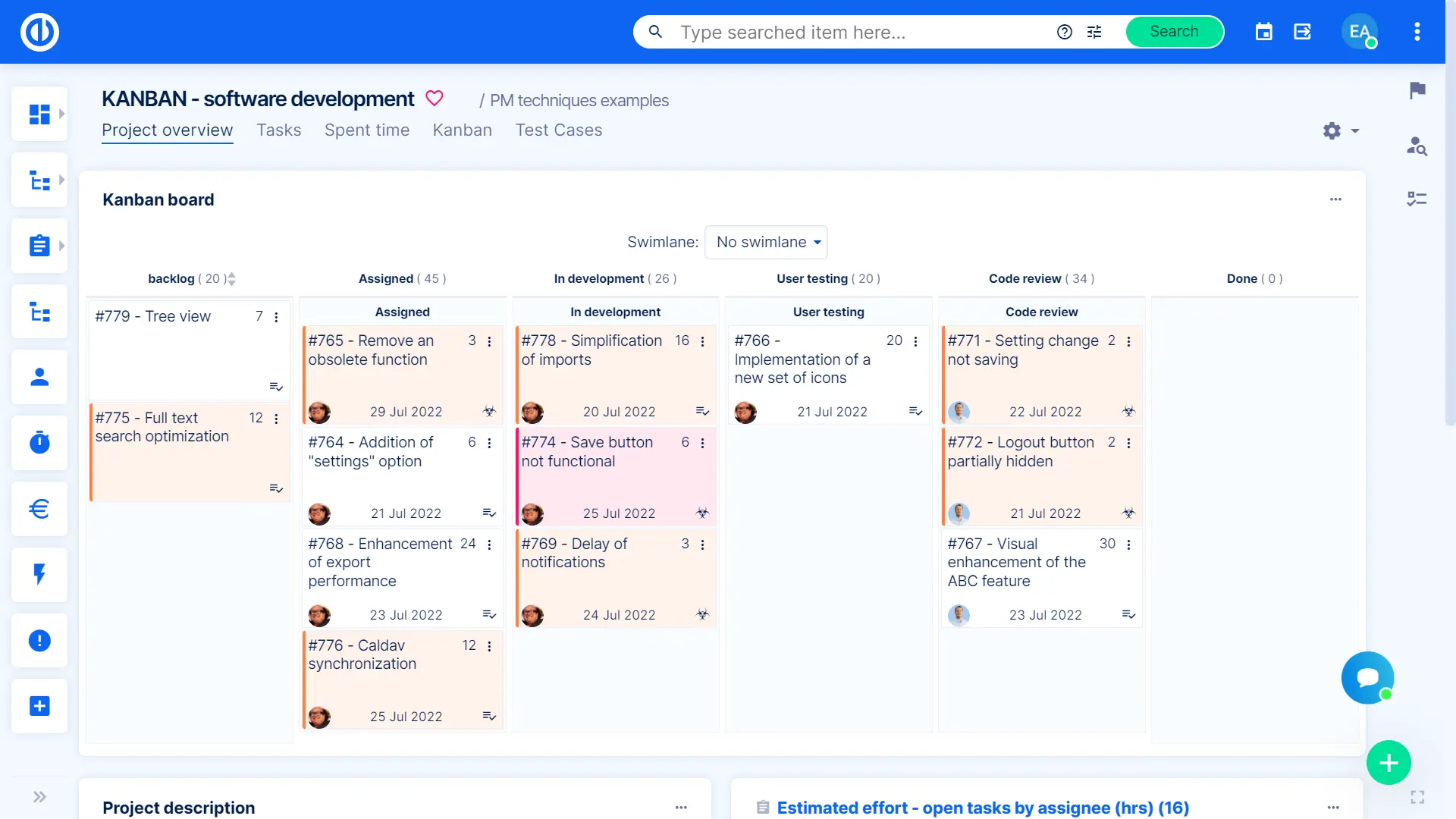
Task: Open the dashboard icon in left sidebar
Action: click(39, 115)
